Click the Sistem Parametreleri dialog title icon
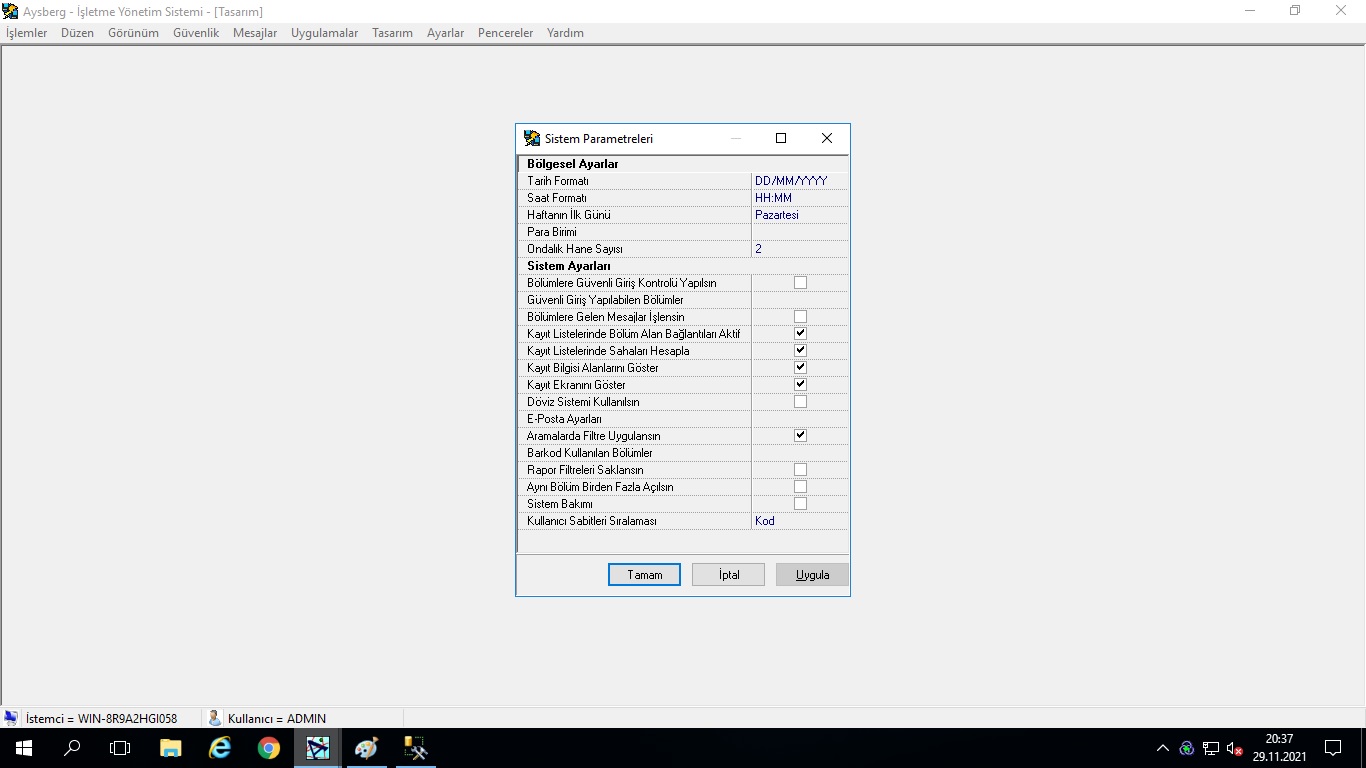1366x768 pixels. pos(532,139)
